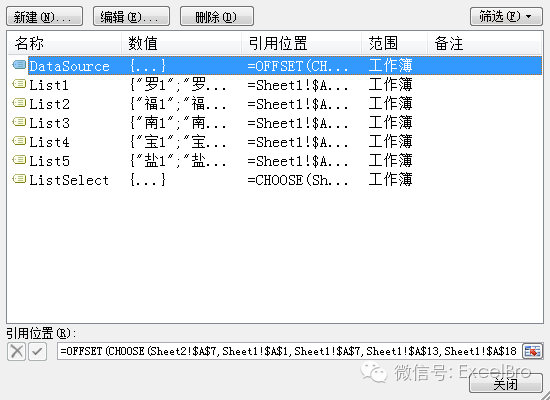Select the ListSelect row
Screen dimensions: 550x400
pyautogui.click(x=275, y=180)
